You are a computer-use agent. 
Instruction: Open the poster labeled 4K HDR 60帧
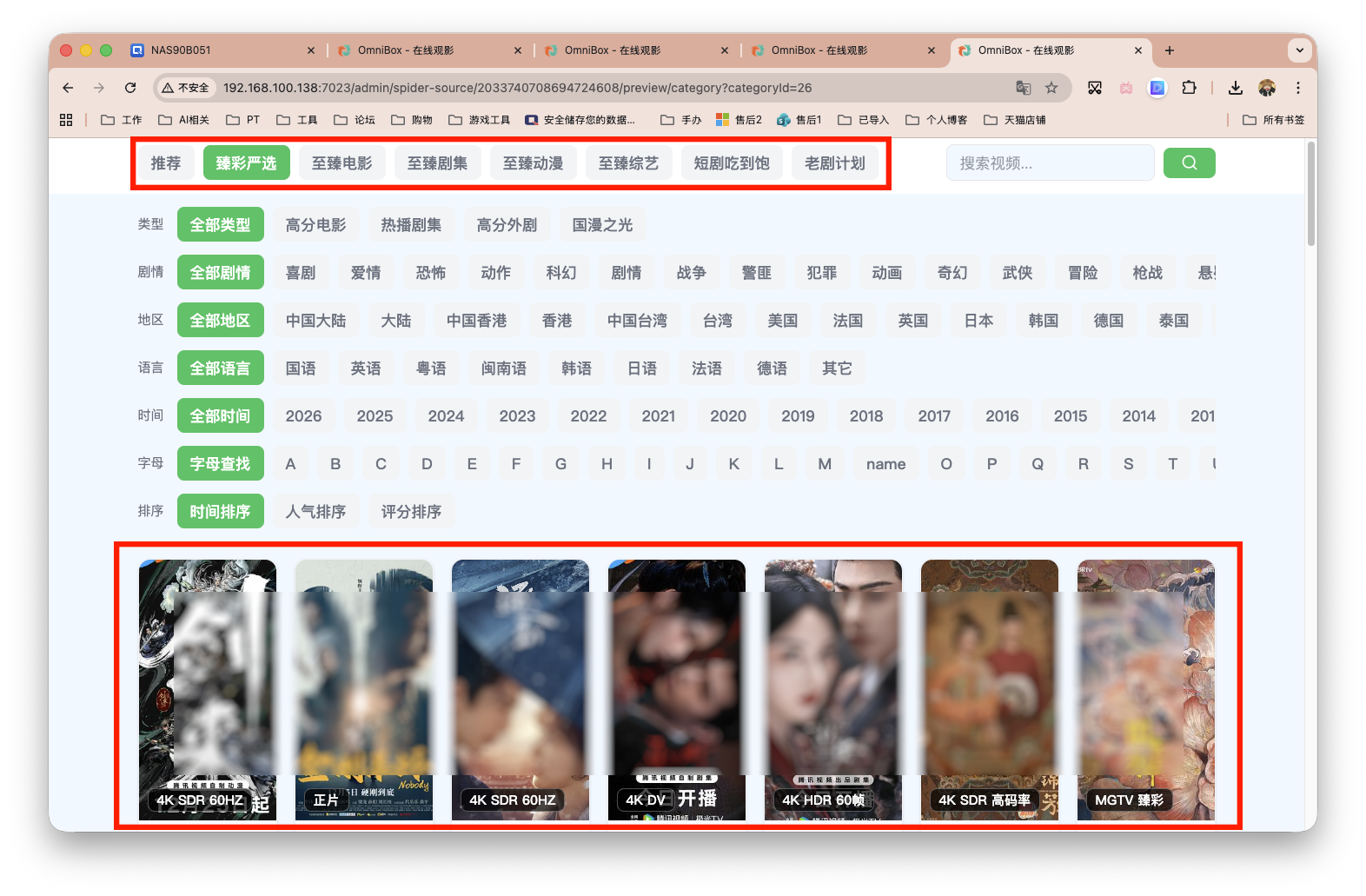pos(833,690)
